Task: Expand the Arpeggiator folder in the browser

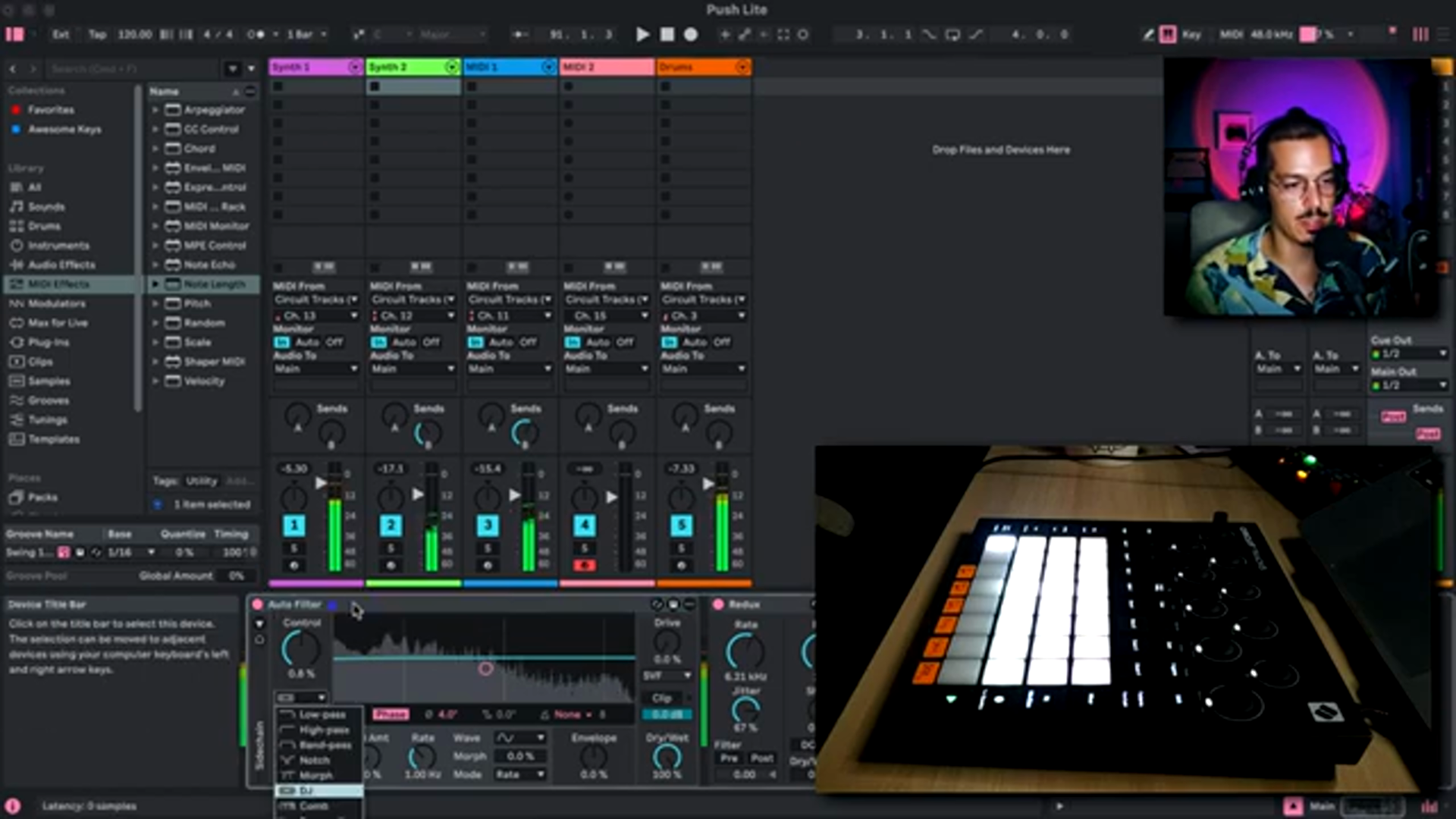Action: 156,110
